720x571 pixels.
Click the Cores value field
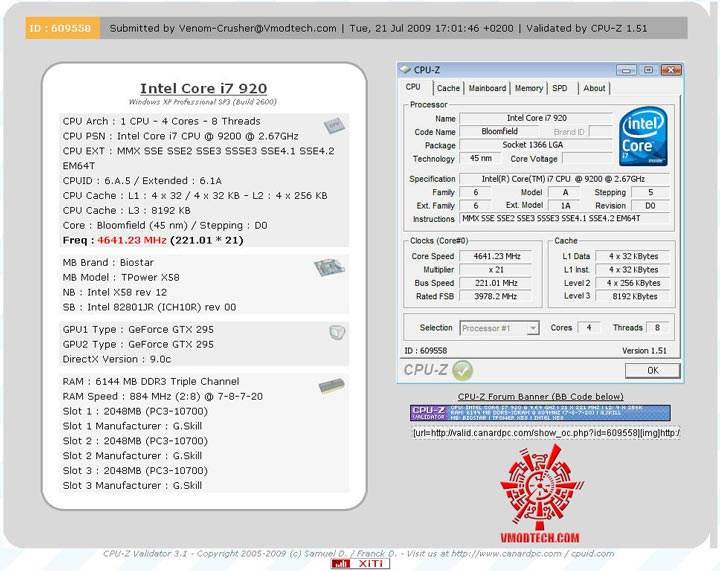pyautogui.click(x=588, y=328)
